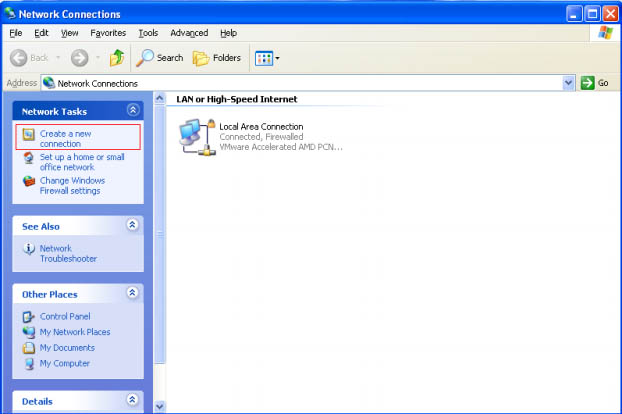Click the sidebar scroll down arrow
This screenshot has height=414, width=622.
pyautogui.click(x=159, y=407)
